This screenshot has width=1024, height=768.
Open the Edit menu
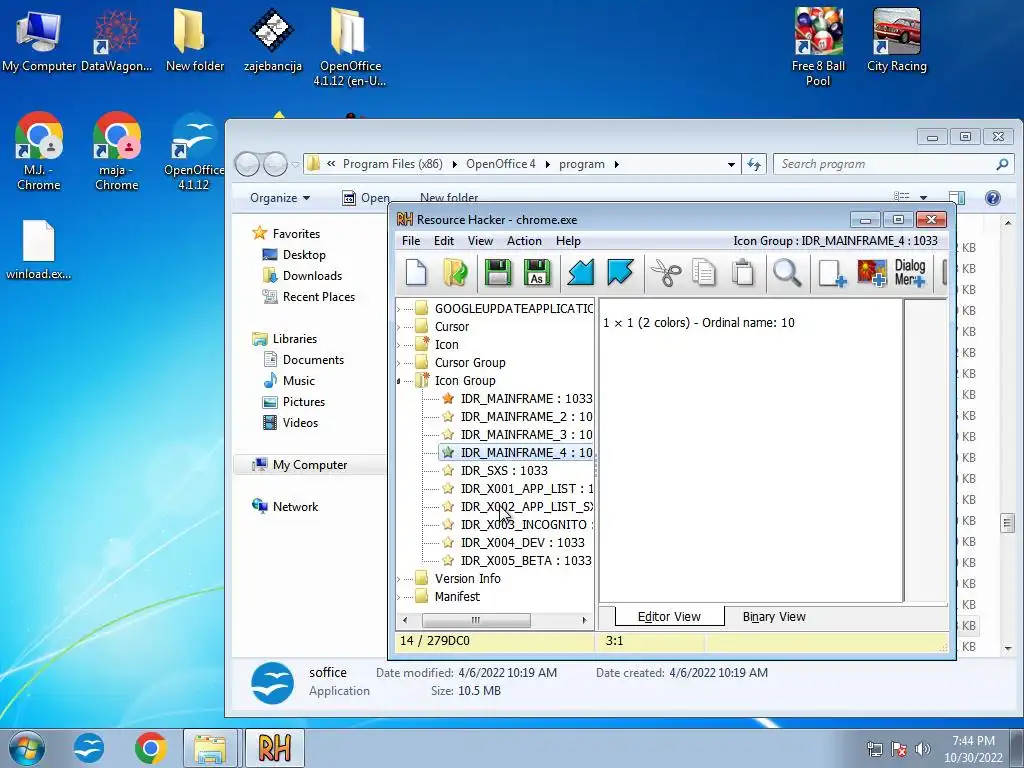(443, 241)
